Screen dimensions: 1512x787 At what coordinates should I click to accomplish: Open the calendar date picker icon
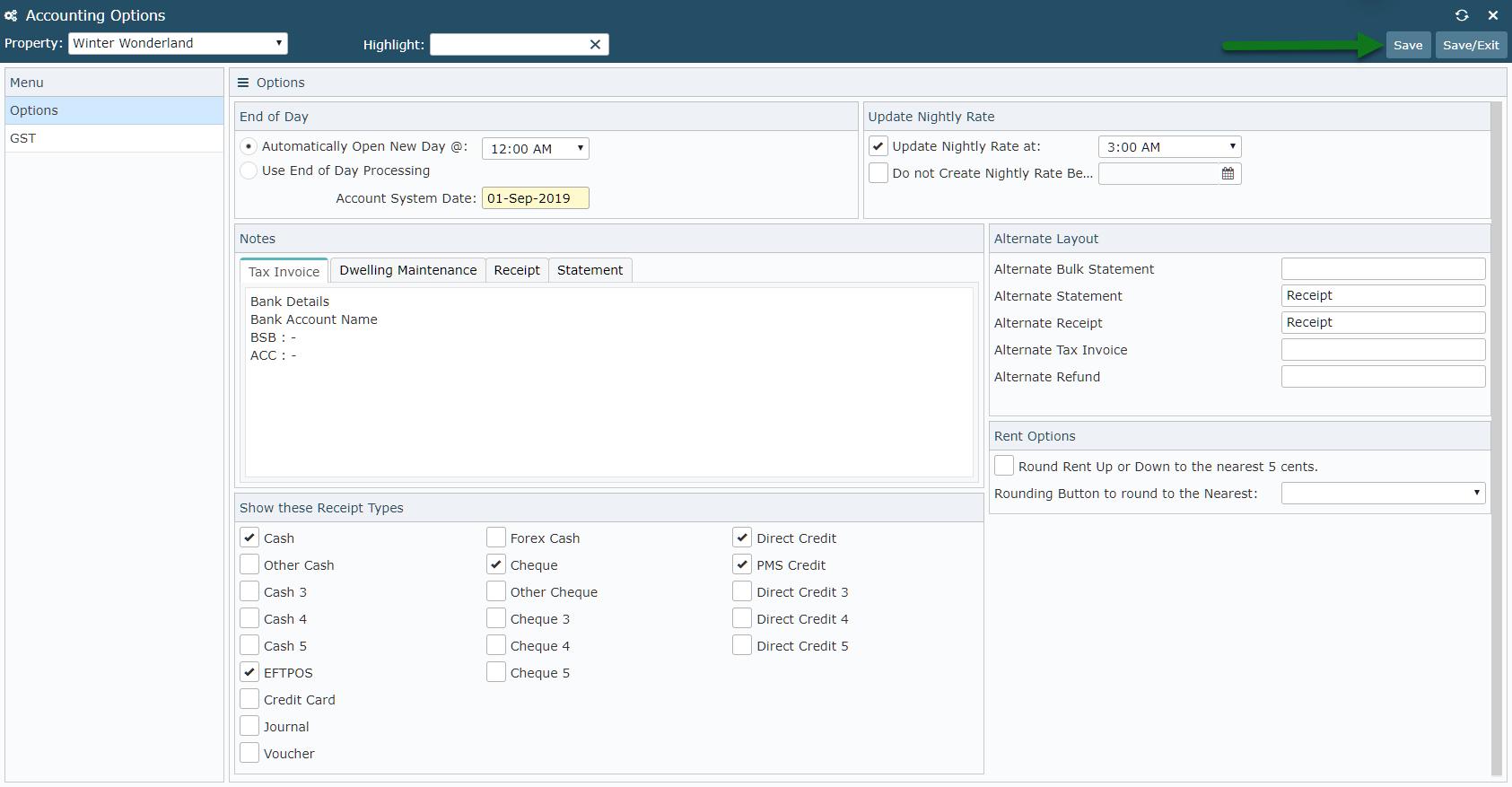pos(1228,173)
